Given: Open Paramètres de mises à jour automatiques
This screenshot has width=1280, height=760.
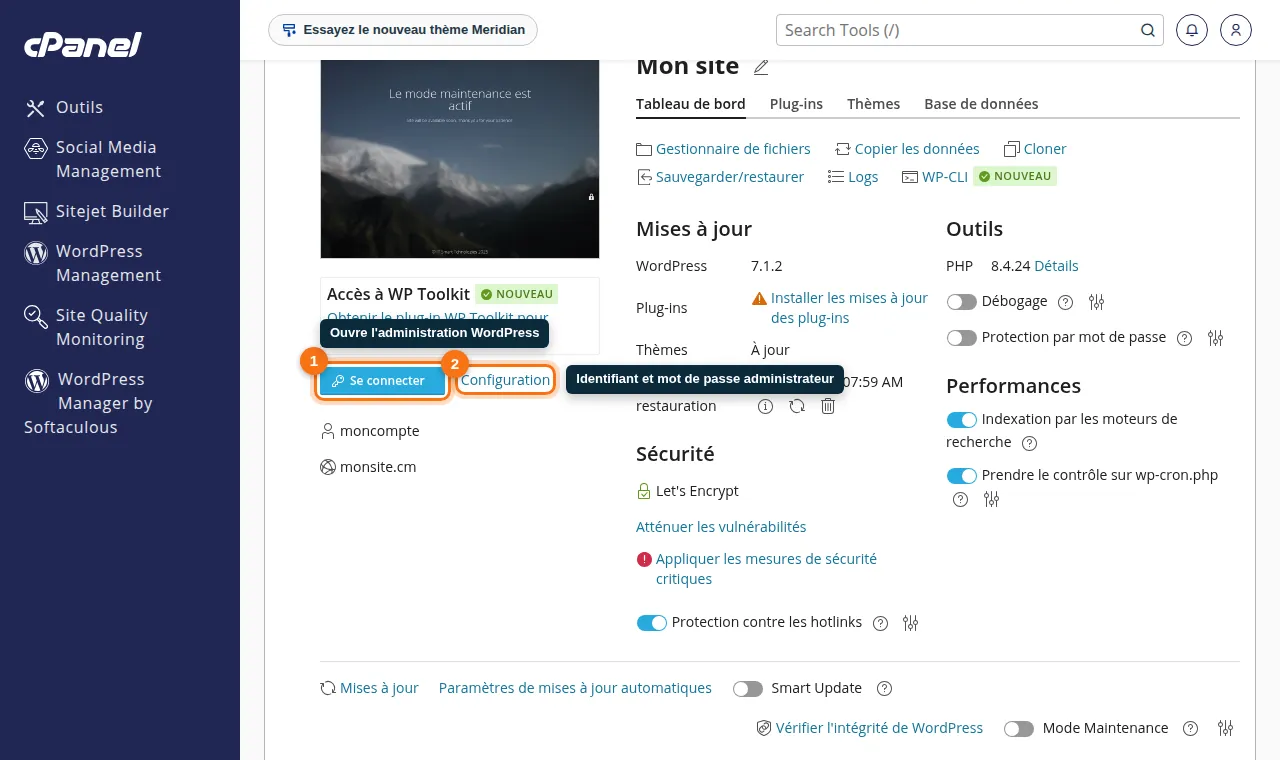Looking at the screenshot, I should 575,688.
